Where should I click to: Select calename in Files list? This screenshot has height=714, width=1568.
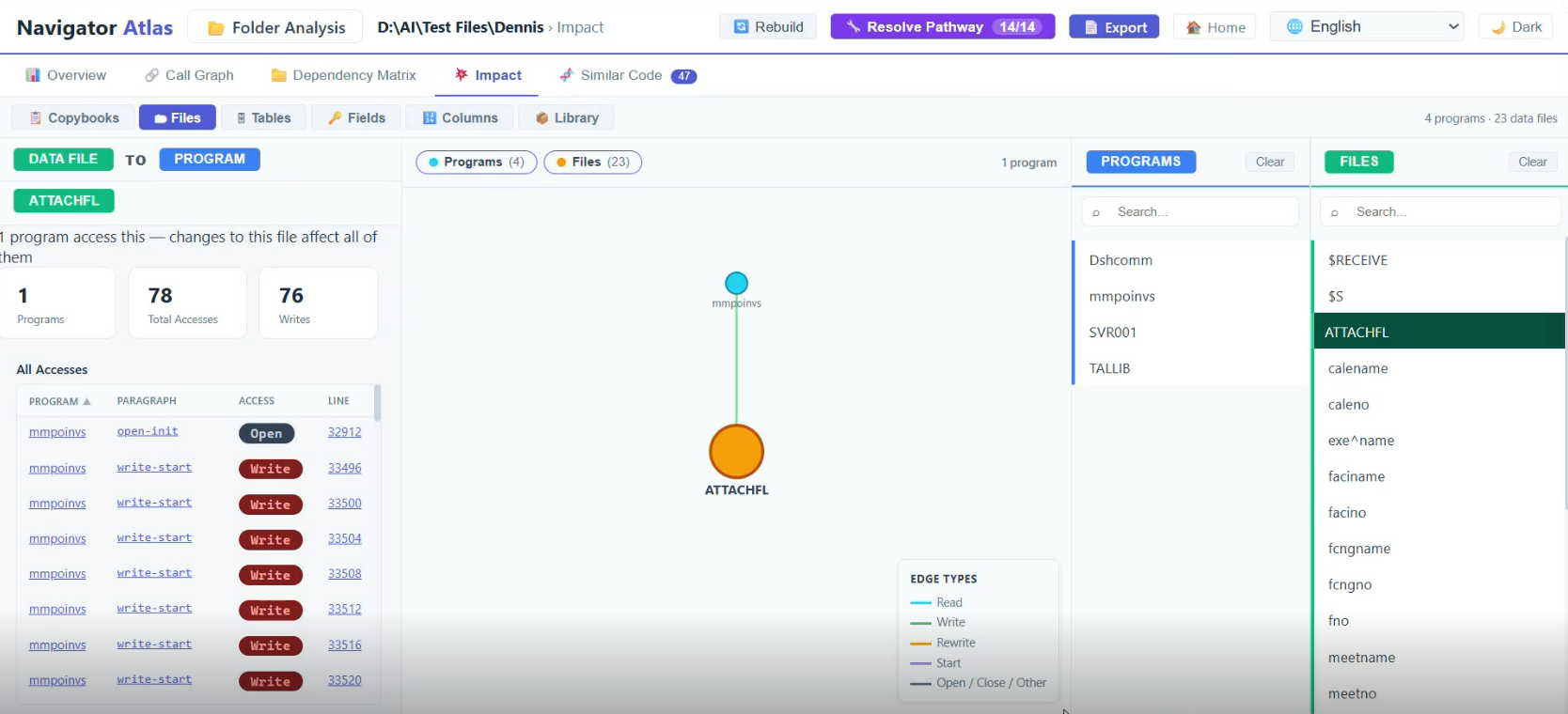(x=1439, y=368)
